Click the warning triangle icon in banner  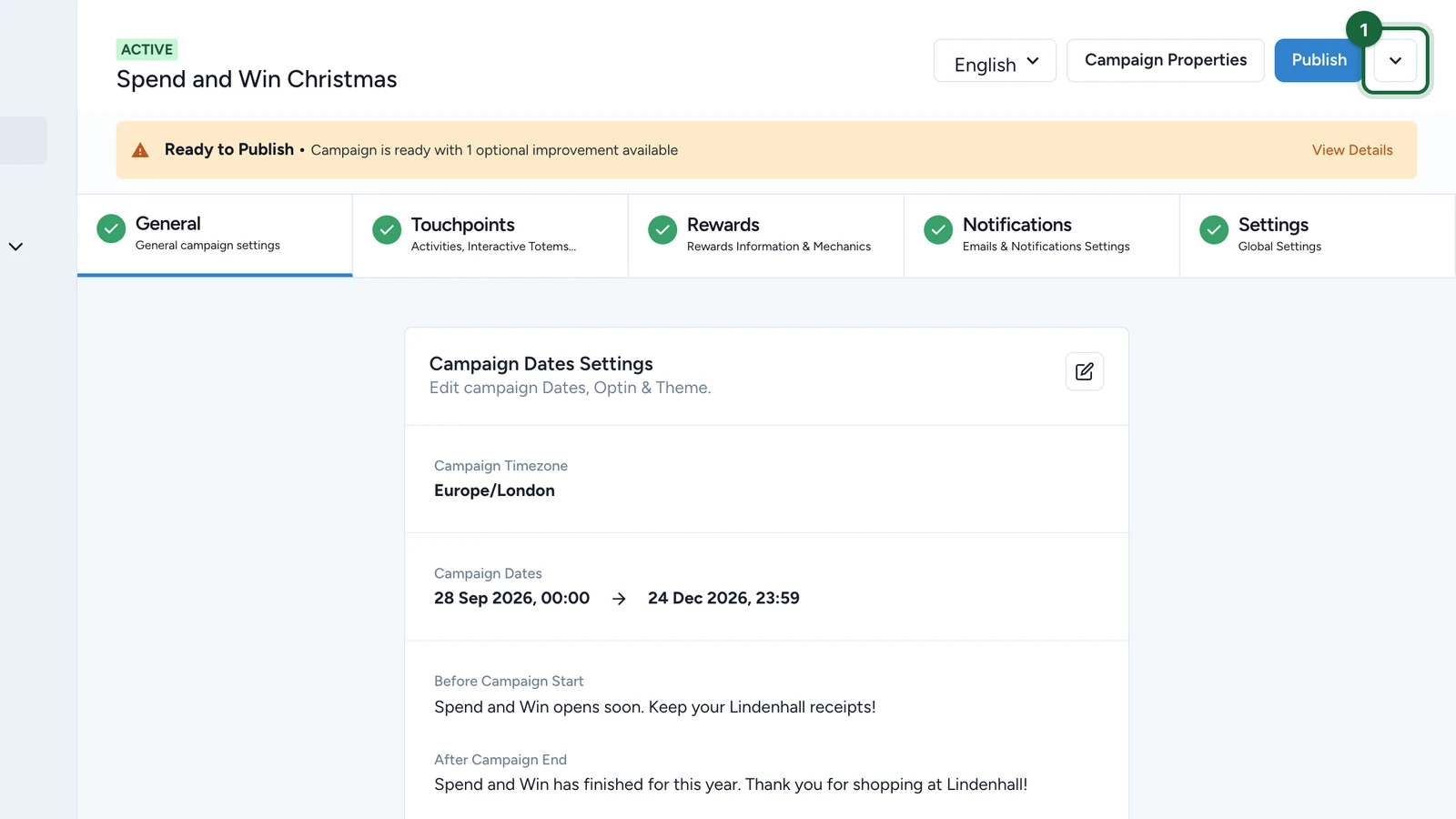coord(140,150)
